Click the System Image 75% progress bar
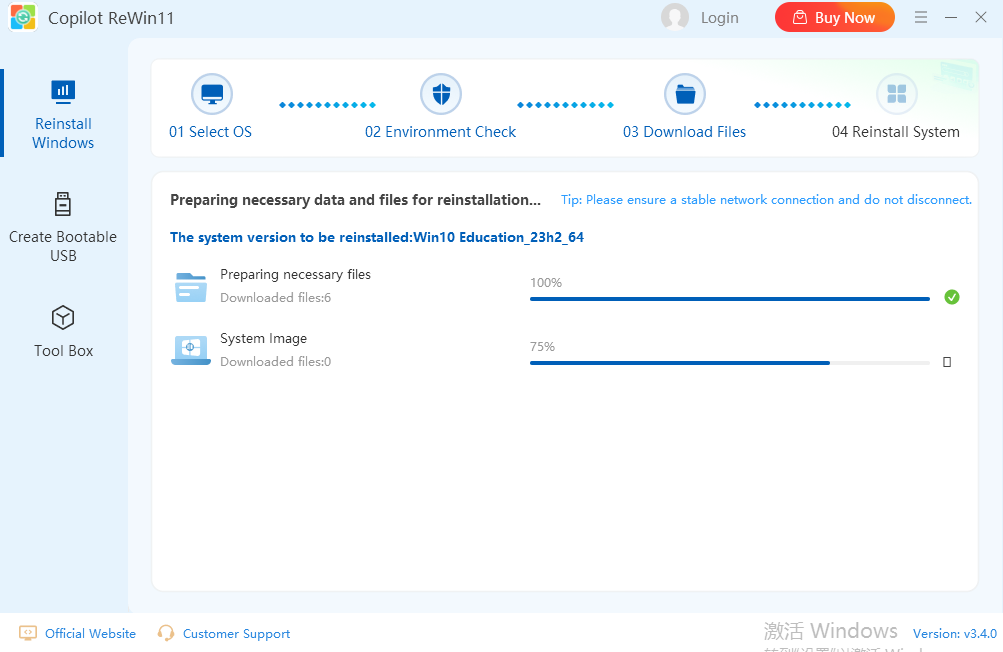Viewport: 1003px width, 652px height. pos(729,362)
